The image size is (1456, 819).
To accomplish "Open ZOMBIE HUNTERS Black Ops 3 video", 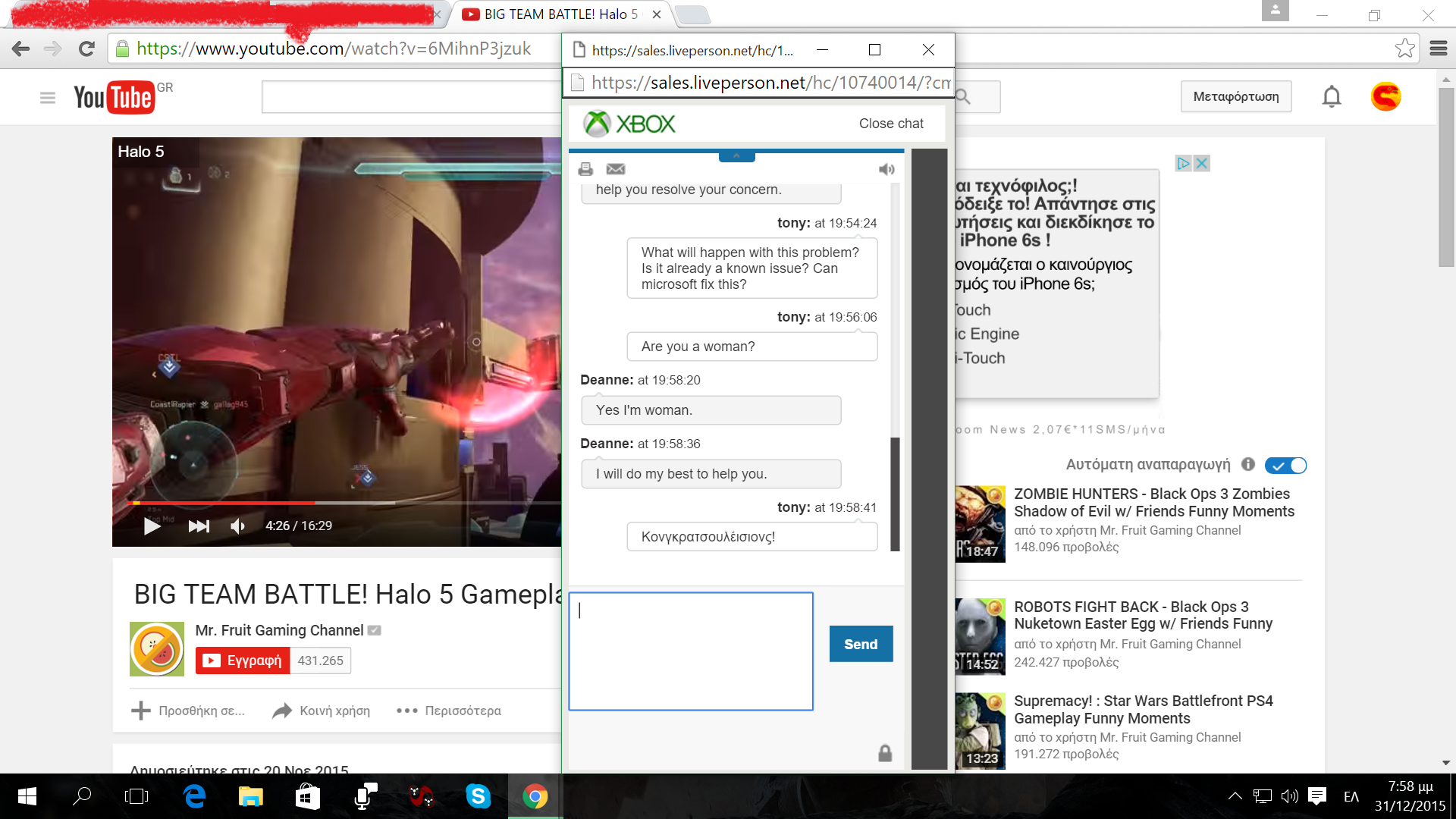I will (x=1153, y=503).
